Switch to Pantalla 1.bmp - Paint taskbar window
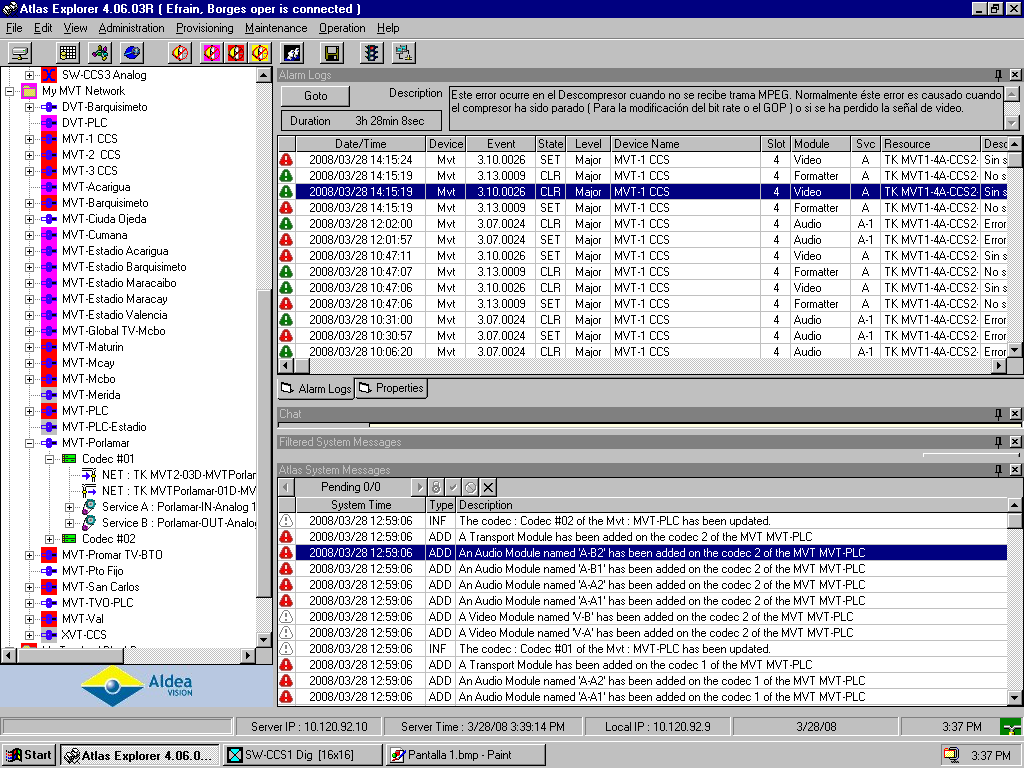This screenshot has height=768, width=1024. click(x=466, y=755)
